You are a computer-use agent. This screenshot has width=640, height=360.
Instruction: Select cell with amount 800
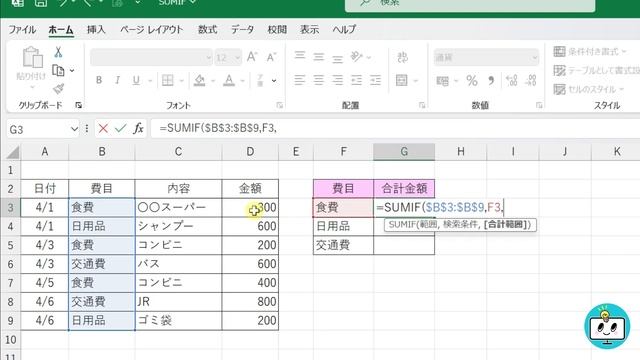pyautogui.click(x=250, y=302)
